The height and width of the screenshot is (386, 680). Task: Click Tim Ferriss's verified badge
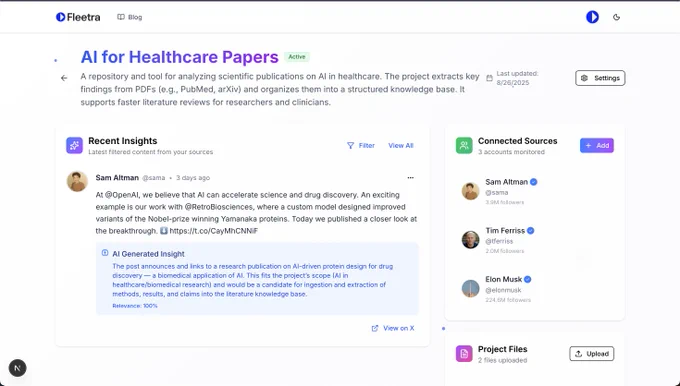point(531,231)
